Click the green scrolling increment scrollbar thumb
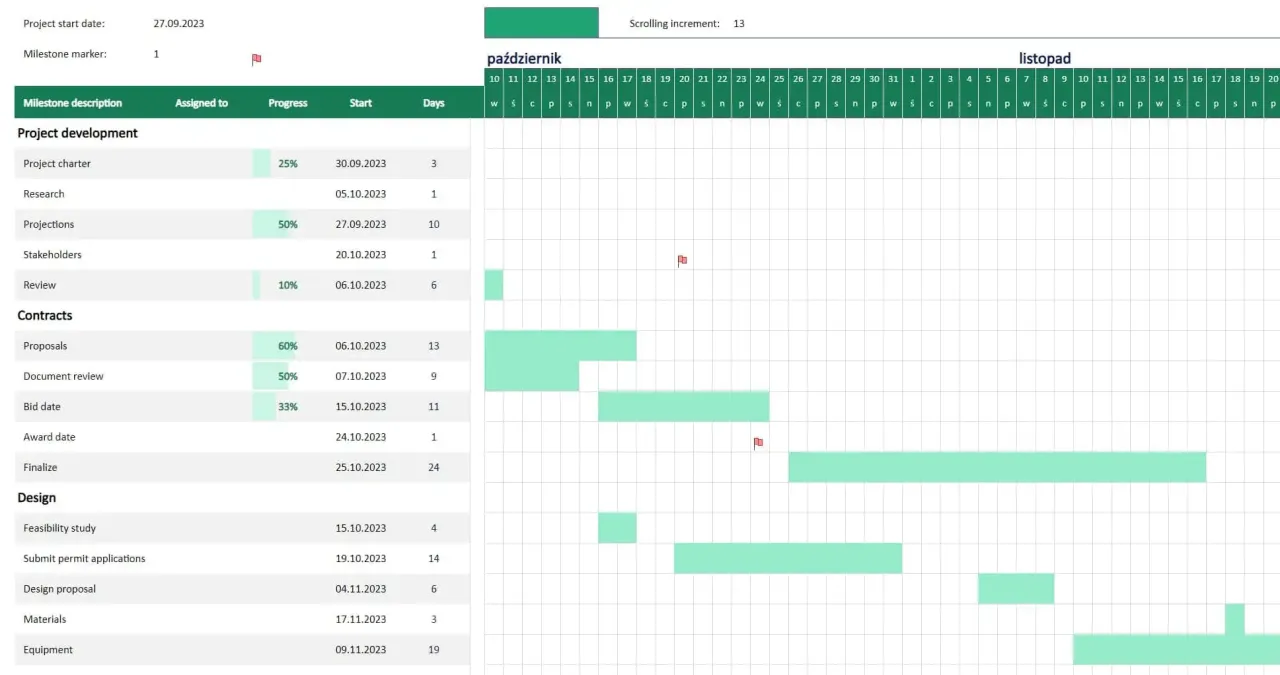The height and width of the screenshot is (675, 1280). coord(541,22)
